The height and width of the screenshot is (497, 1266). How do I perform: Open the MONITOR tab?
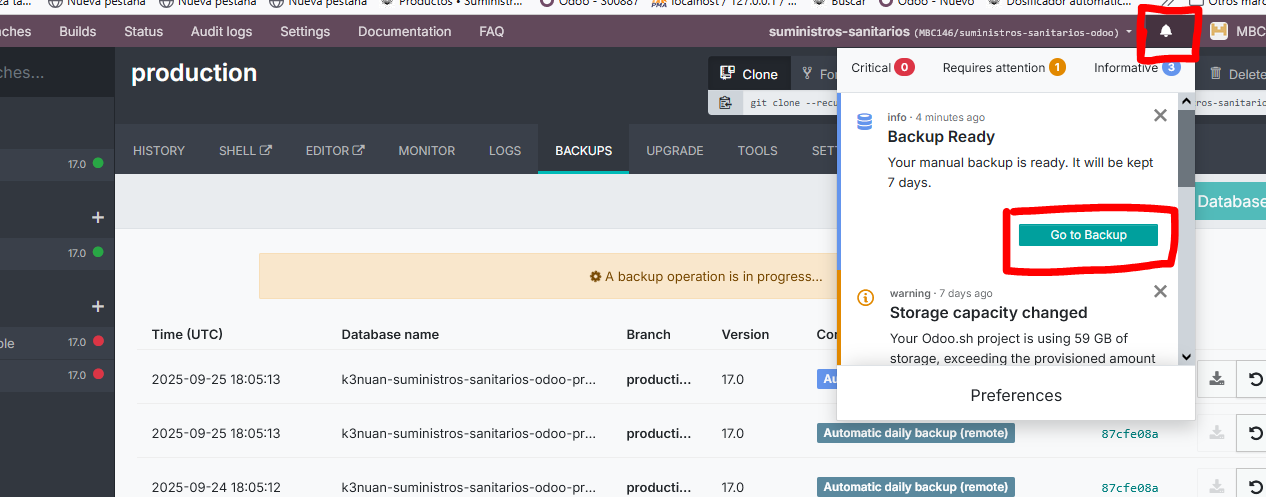click(x=427, y=151)
